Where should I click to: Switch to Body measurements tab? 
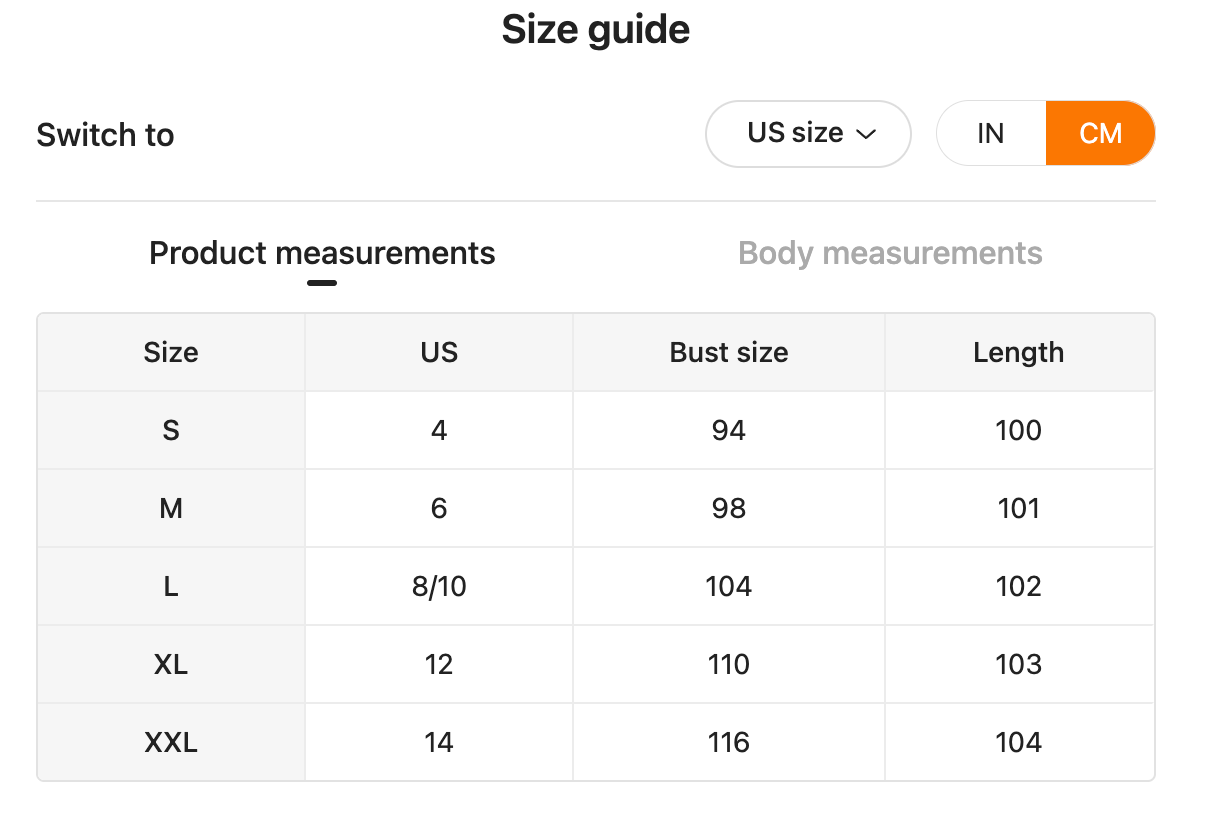coord(890,253)
